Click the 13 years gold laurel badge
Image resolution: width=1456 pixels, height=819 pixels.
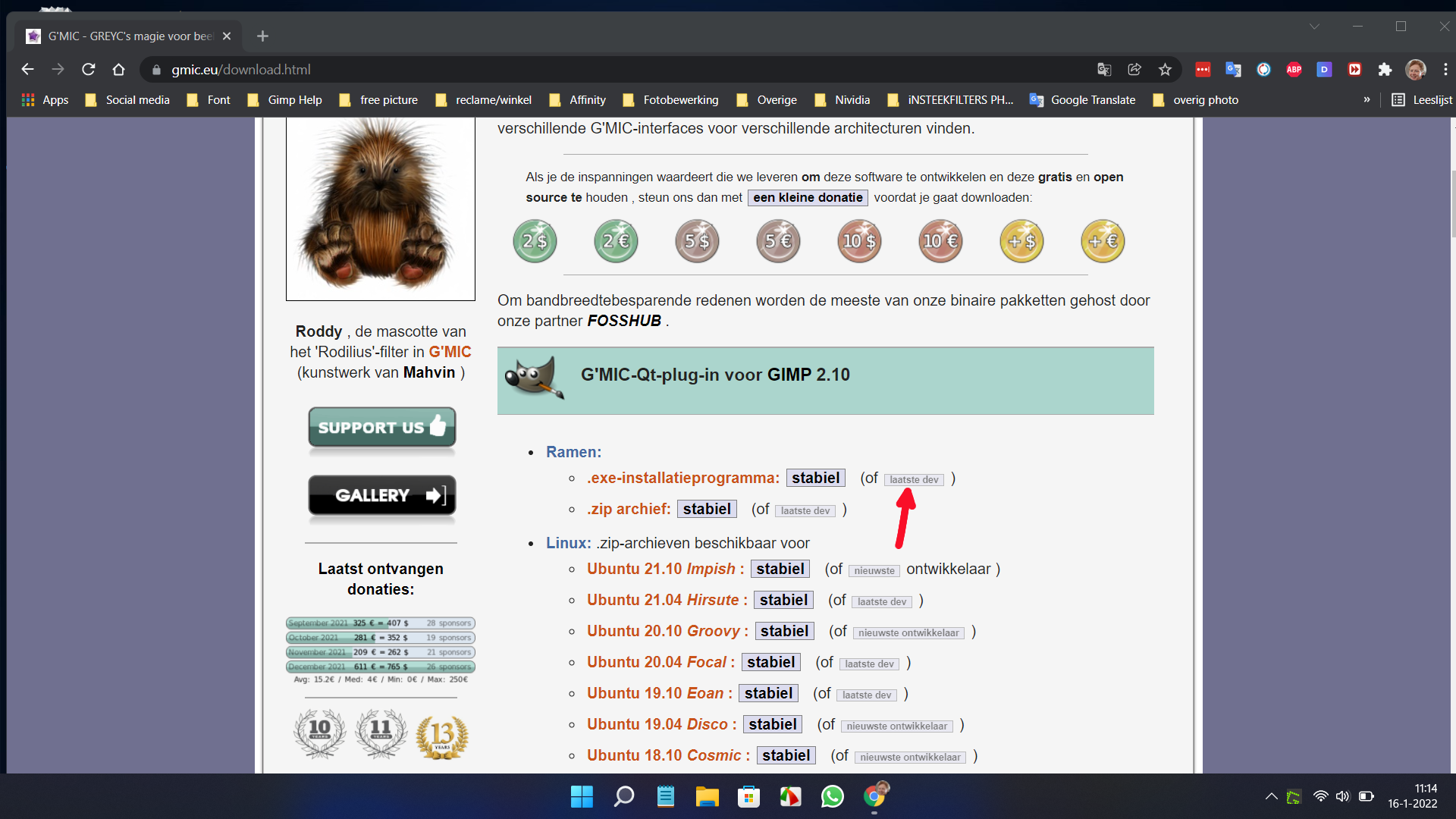point(442,736)
